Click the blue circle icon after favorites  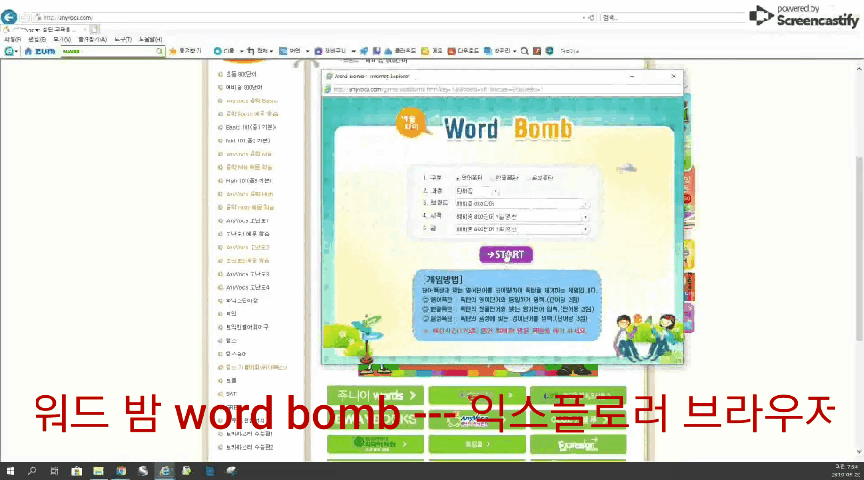tap(218, 51)
